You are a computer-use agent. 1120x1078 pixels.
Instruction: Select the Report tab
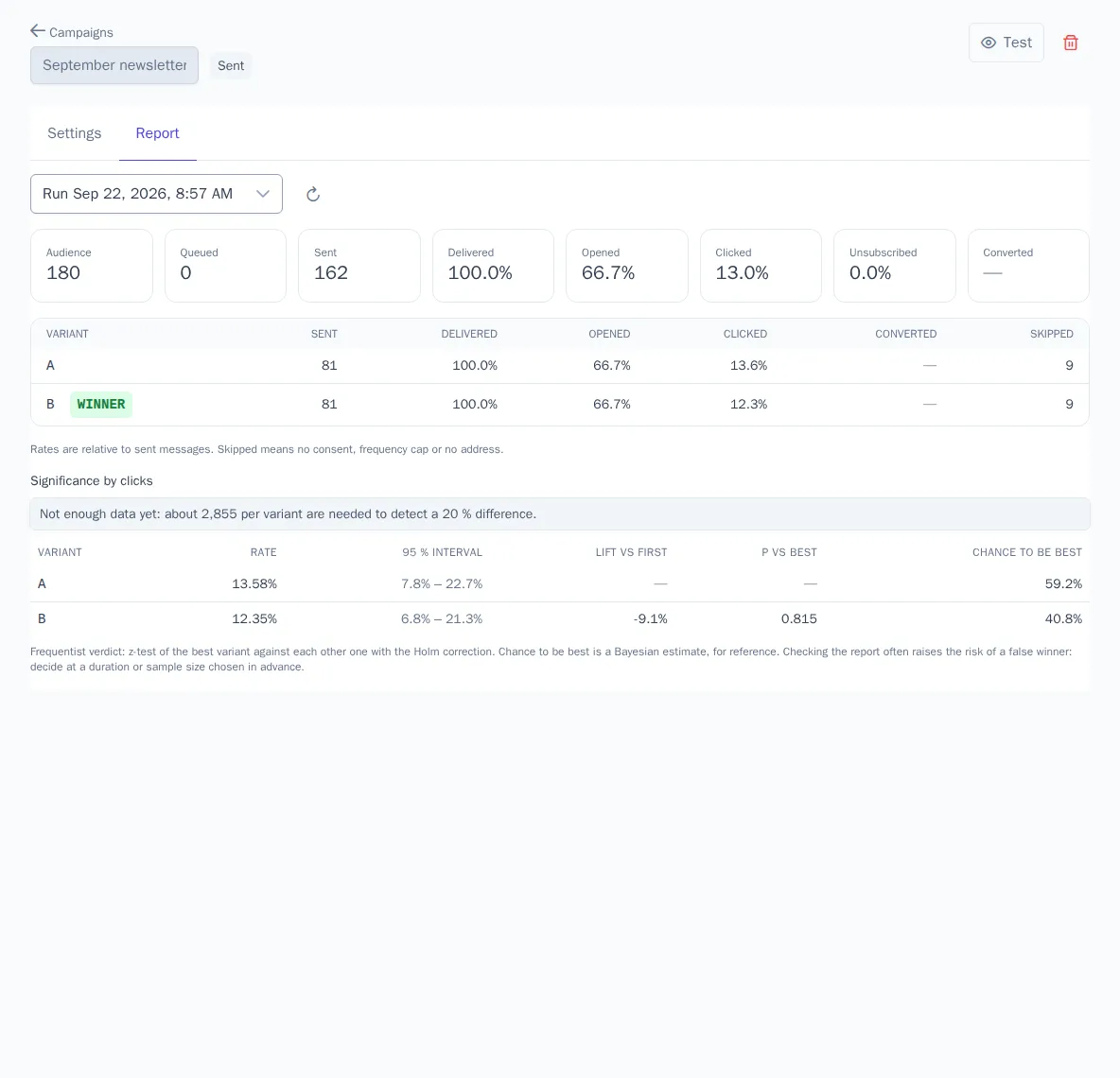point(157,133)
